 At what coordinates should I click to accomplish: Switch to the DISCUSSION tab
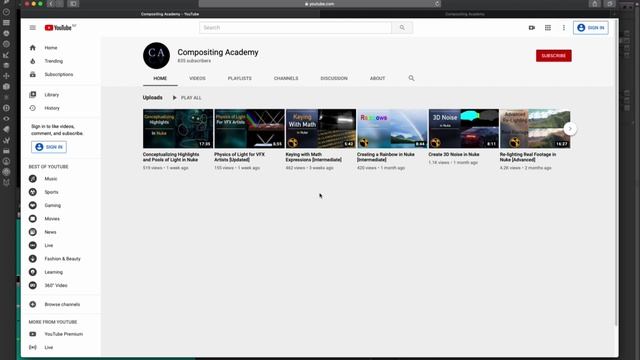(334, 78)
